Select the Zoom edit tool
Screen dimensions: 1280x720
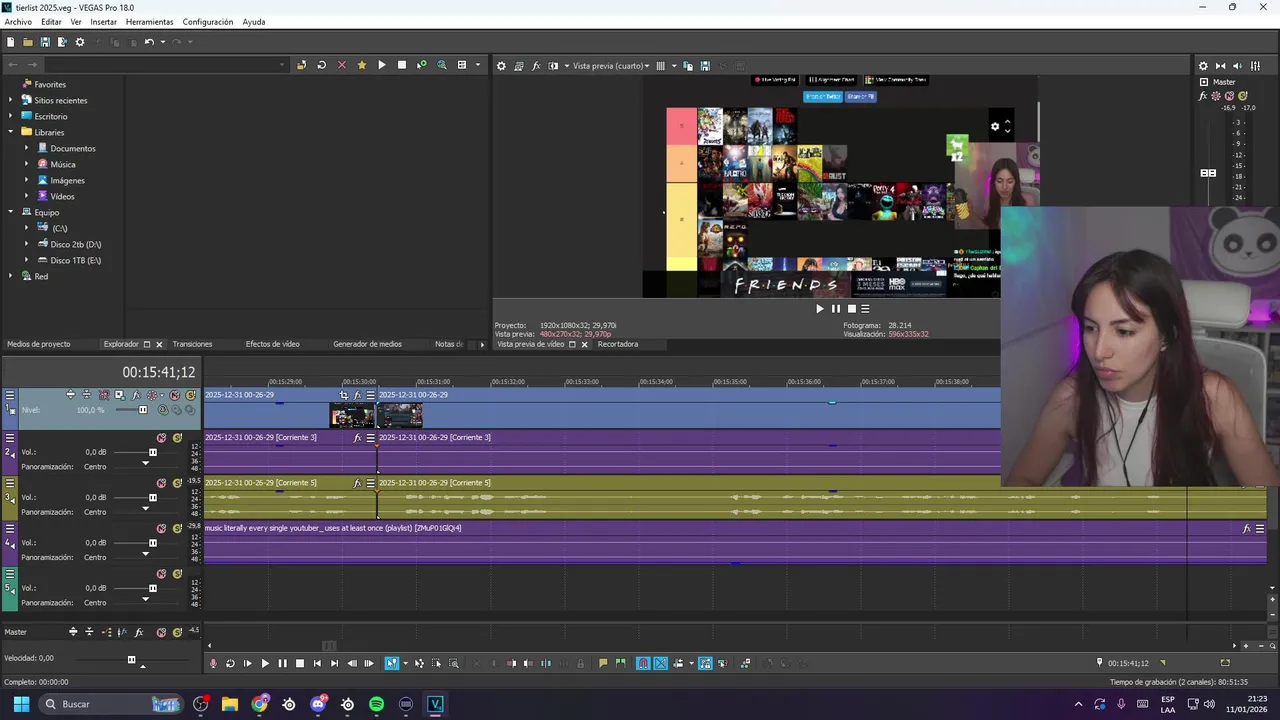[x=453, y=663]
